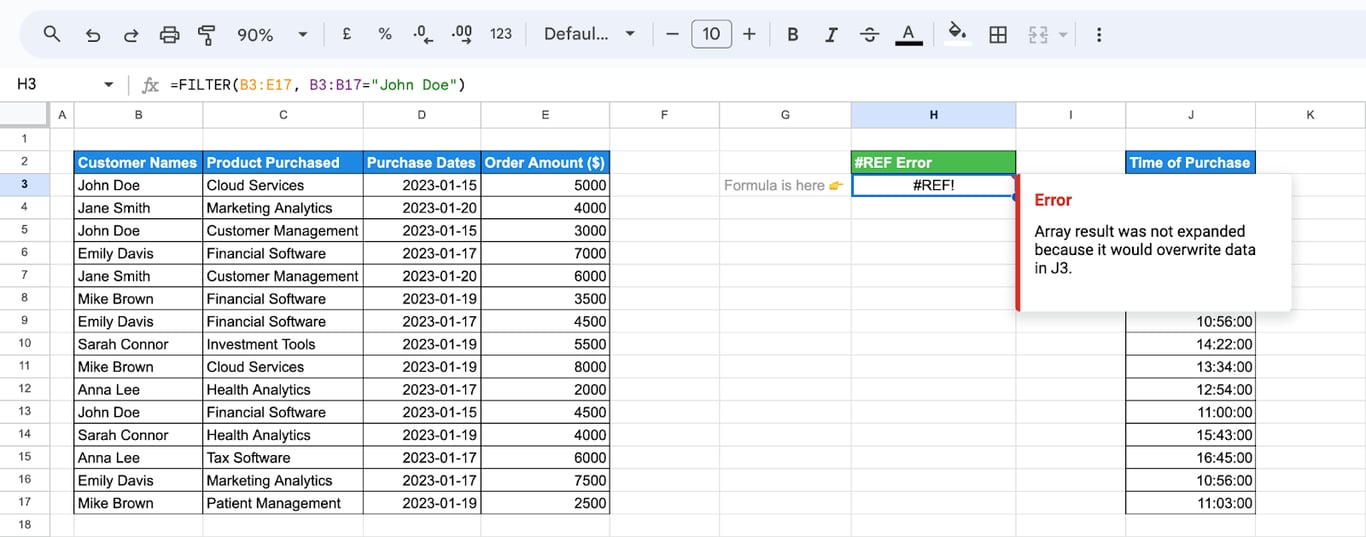1366x537 pixels.
Task: Click the 'Formula is here' cell
Action: pyautogui.click(x=785, y=185)
